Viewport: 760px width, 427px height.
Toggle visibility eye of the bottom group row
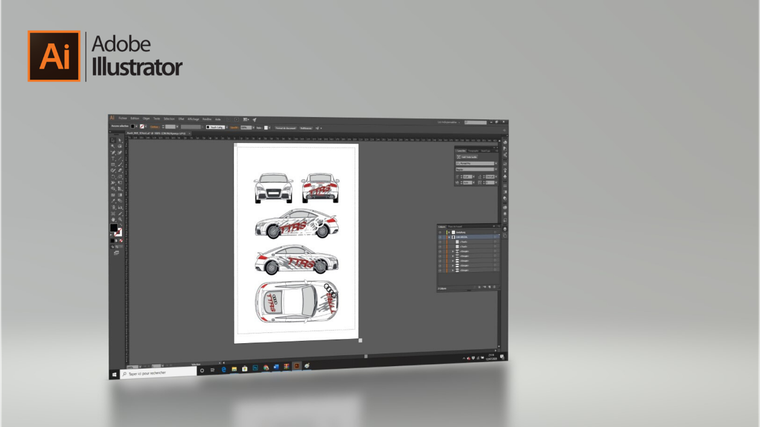440,270
